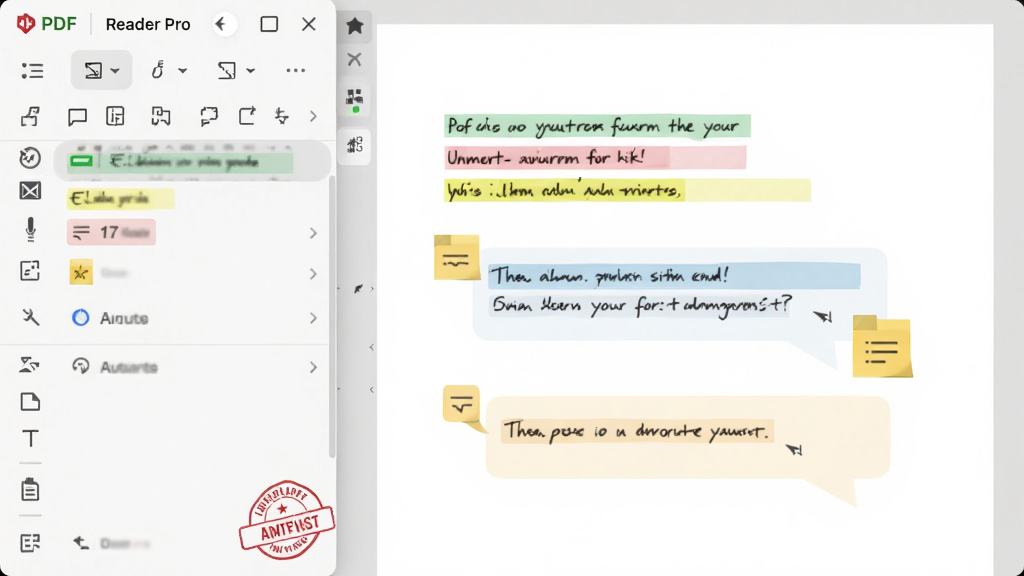Screen dimensions: 1024x576
Task: Click the crossed-box redact sidebar icon
Action: [30, 191]
